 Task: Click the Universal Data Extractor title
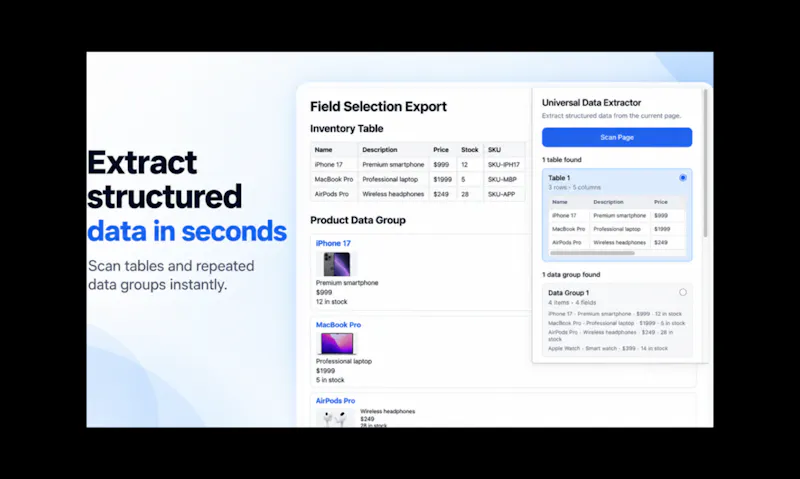click(x=591, y=103)
